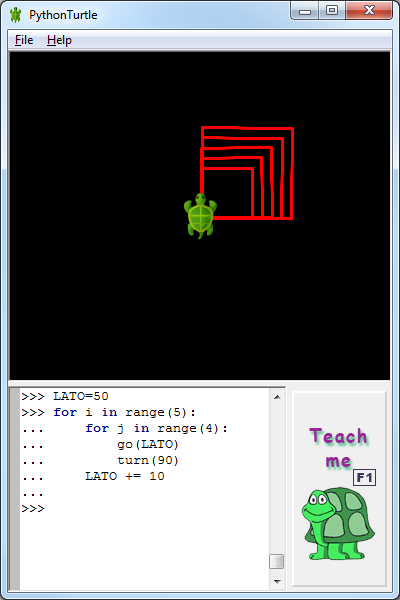Click the empty black canvas area below the turtle

point(200,310)
